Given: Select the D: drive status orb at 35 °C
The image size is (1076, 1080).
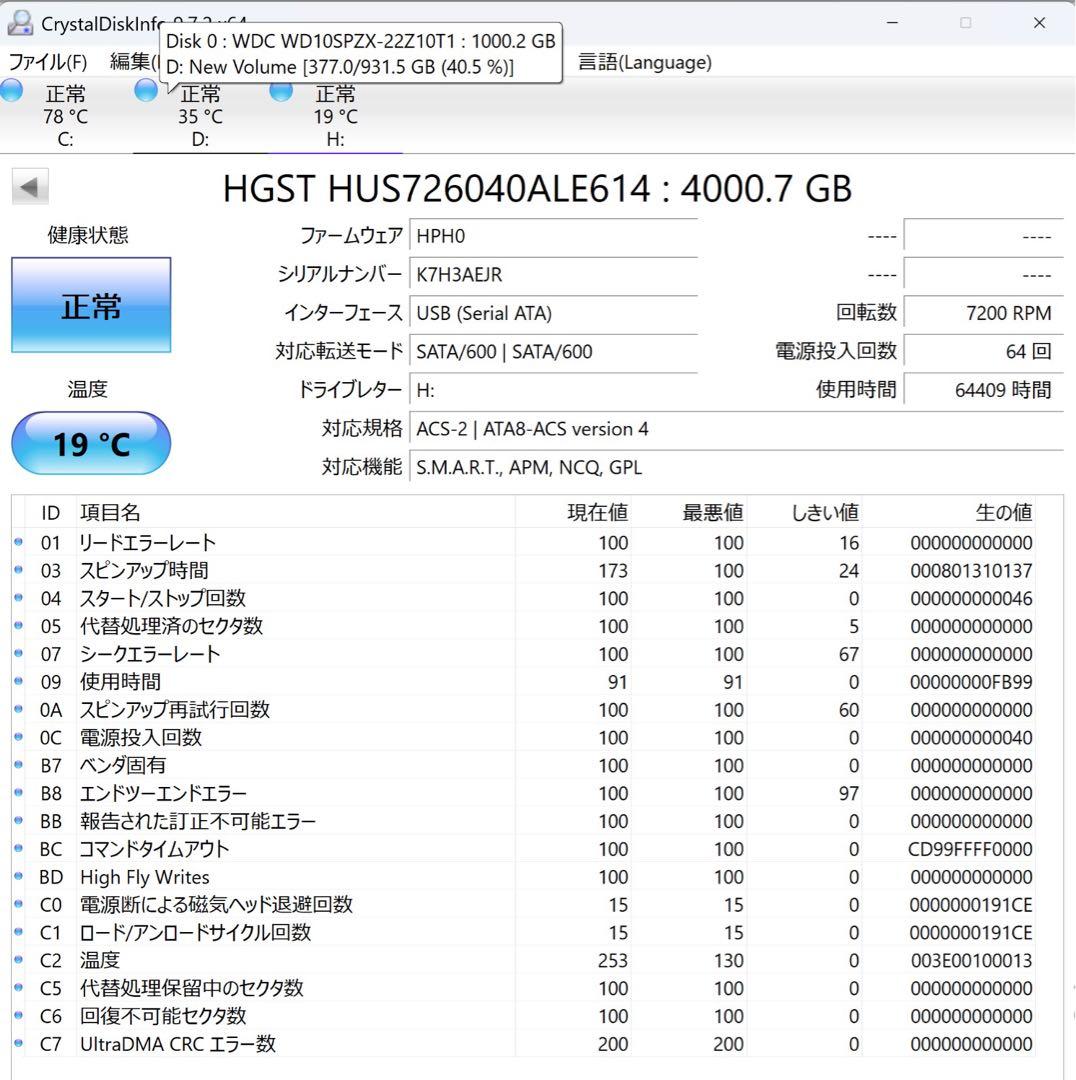Looking at the screenshot, I should [146, 90].
